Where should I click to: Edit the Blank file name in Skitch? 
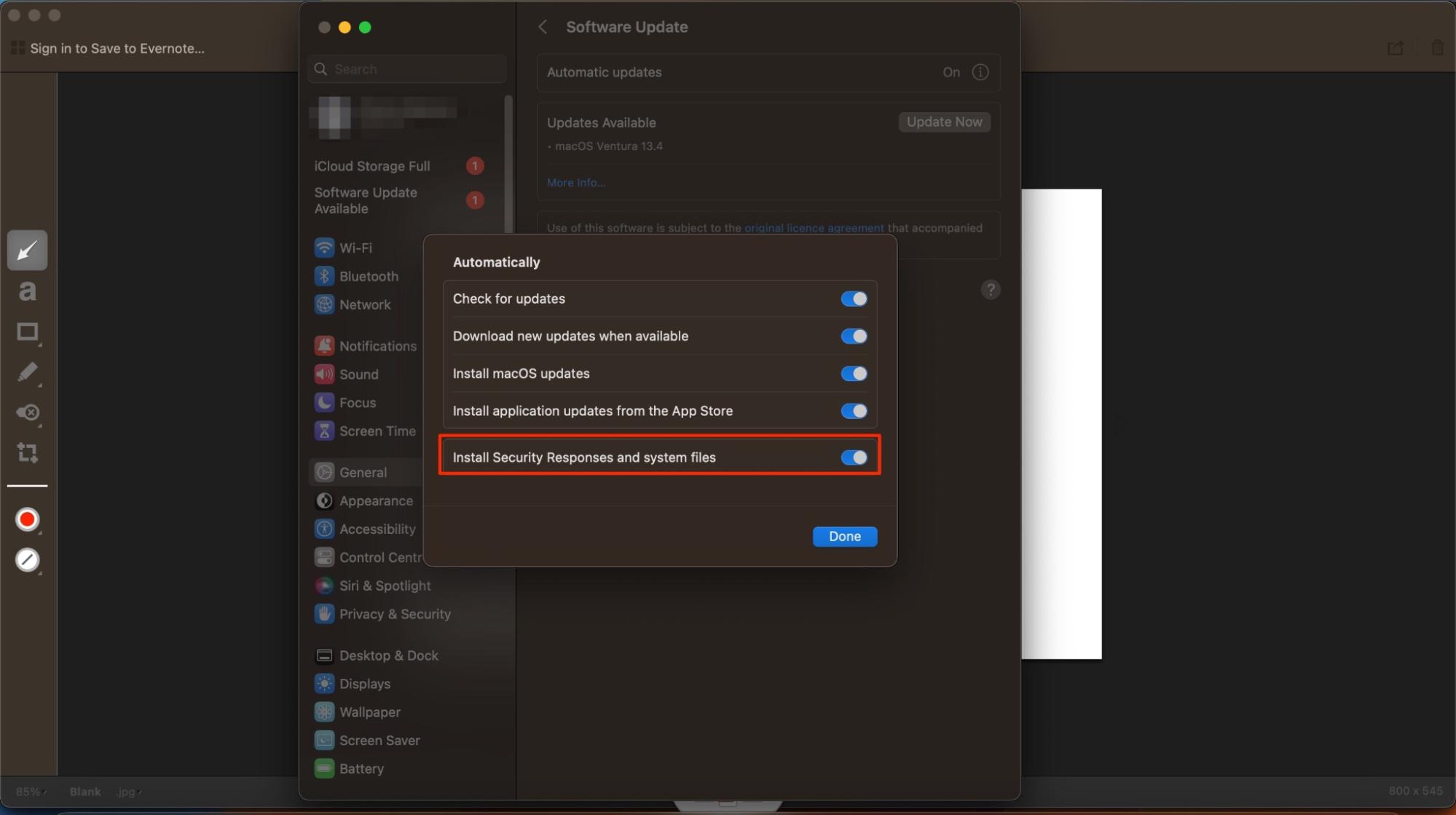point(85,792)
